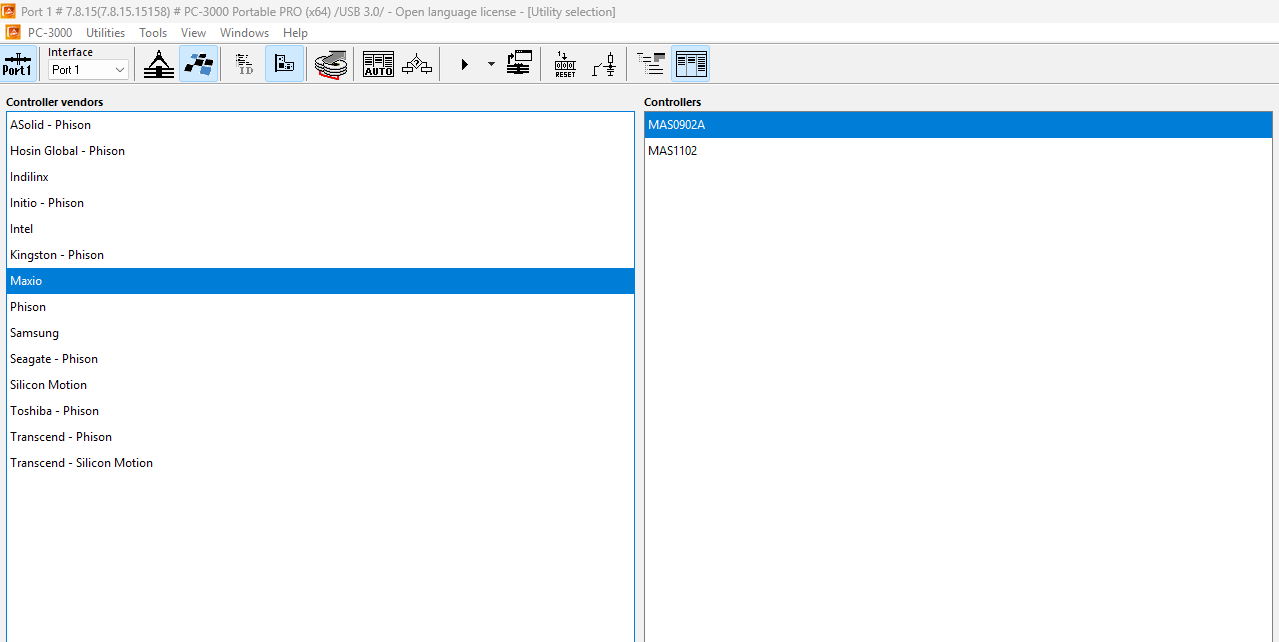Select vendor Toshiba - Phison
This screenshot has height=642, width=1279.
[320, 411]
